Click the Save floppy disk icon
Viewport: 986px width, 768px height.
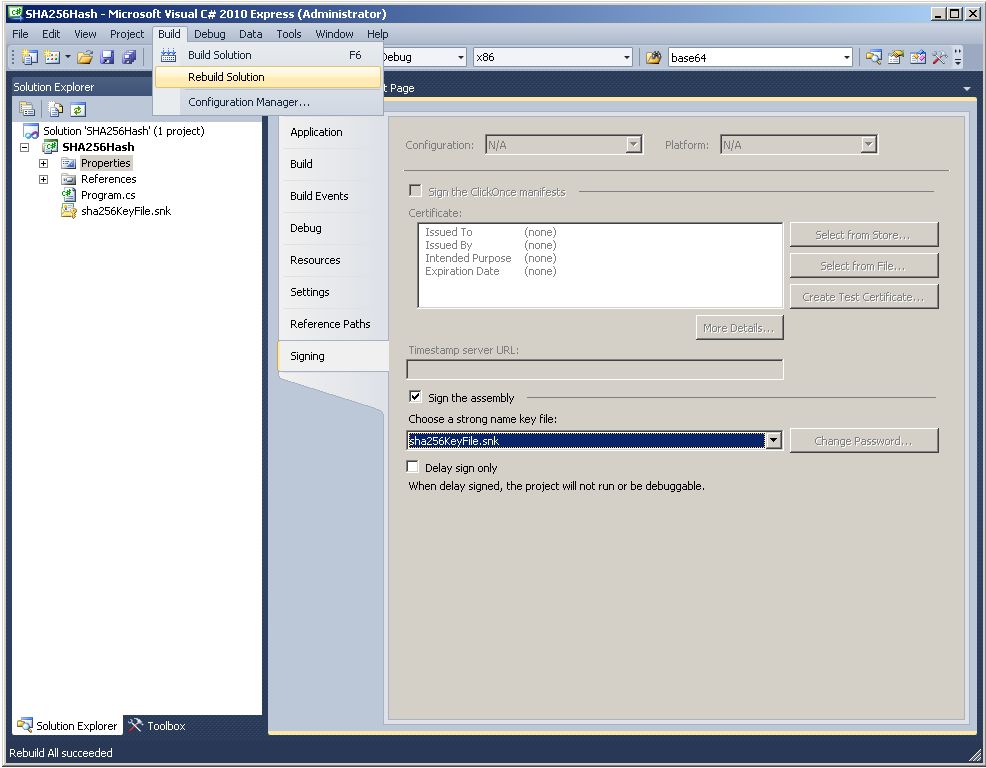tap(108, 57)
